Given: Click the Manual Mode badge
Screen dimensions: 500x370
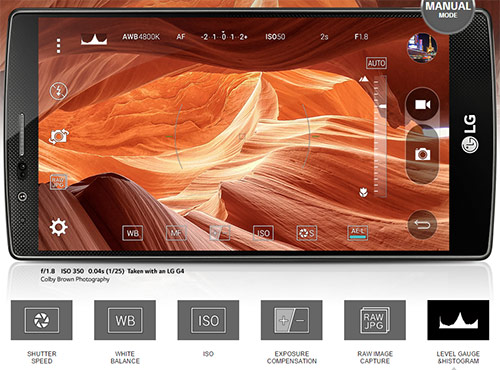Looking at the screenshot, I should click(448, 13).
